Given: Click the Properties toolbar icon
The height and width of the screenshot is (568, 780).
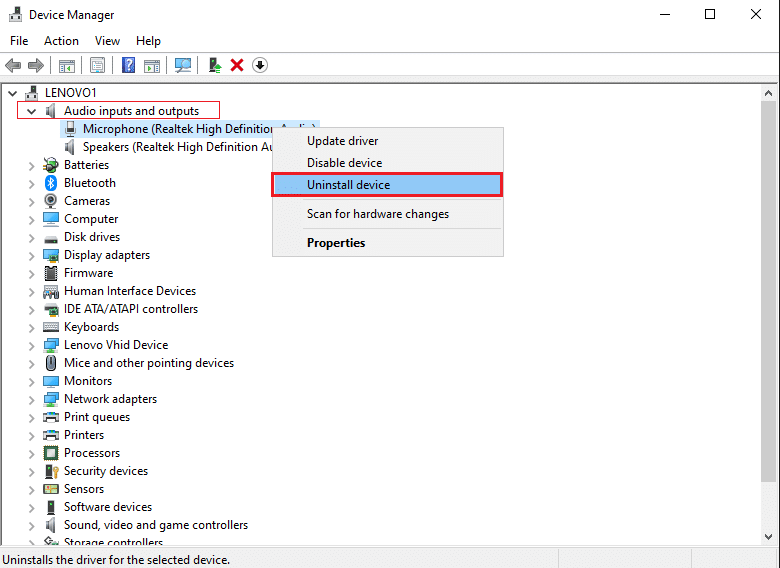Looking at the screenshot, I should pos(97,65).
